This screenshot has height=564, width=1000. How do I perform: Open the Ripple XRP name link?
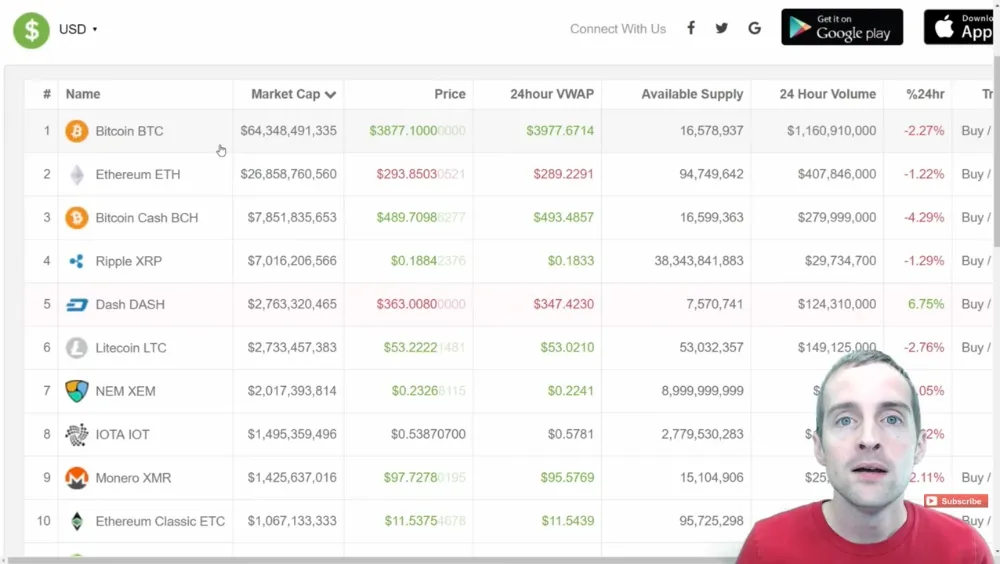[x=129, y=261]
